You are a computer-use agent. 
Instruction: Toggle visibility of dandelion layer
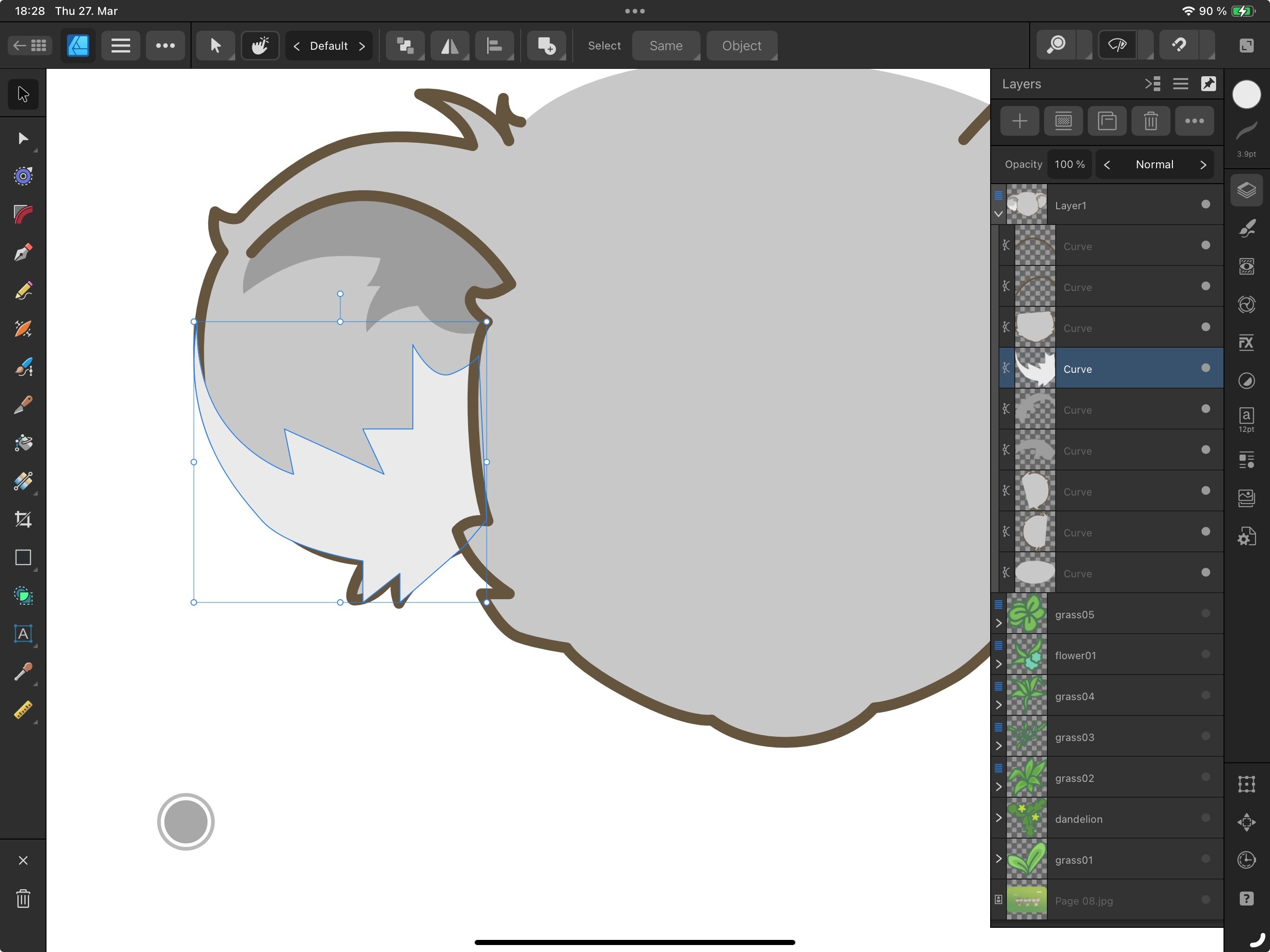1205,818
